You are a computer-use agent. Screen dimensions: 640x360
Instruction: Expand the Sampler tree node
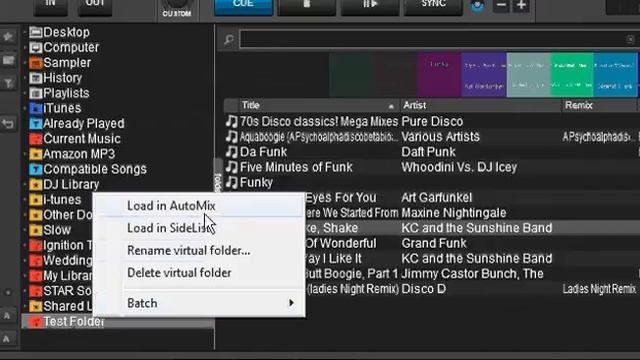[x=25, y=63]
